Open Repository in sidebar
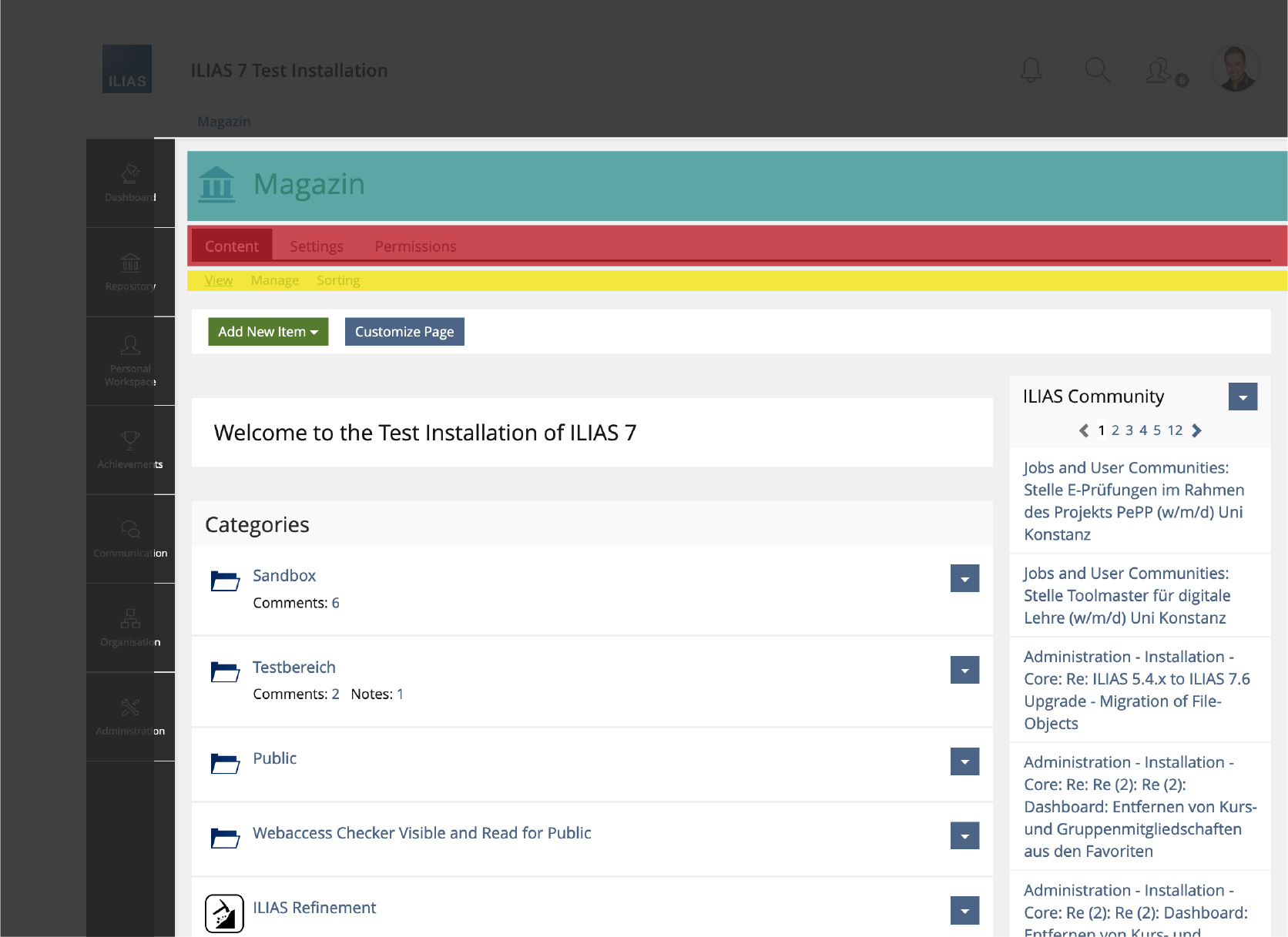This screenshot has width=1288, height=937. (x=130, y=272)
